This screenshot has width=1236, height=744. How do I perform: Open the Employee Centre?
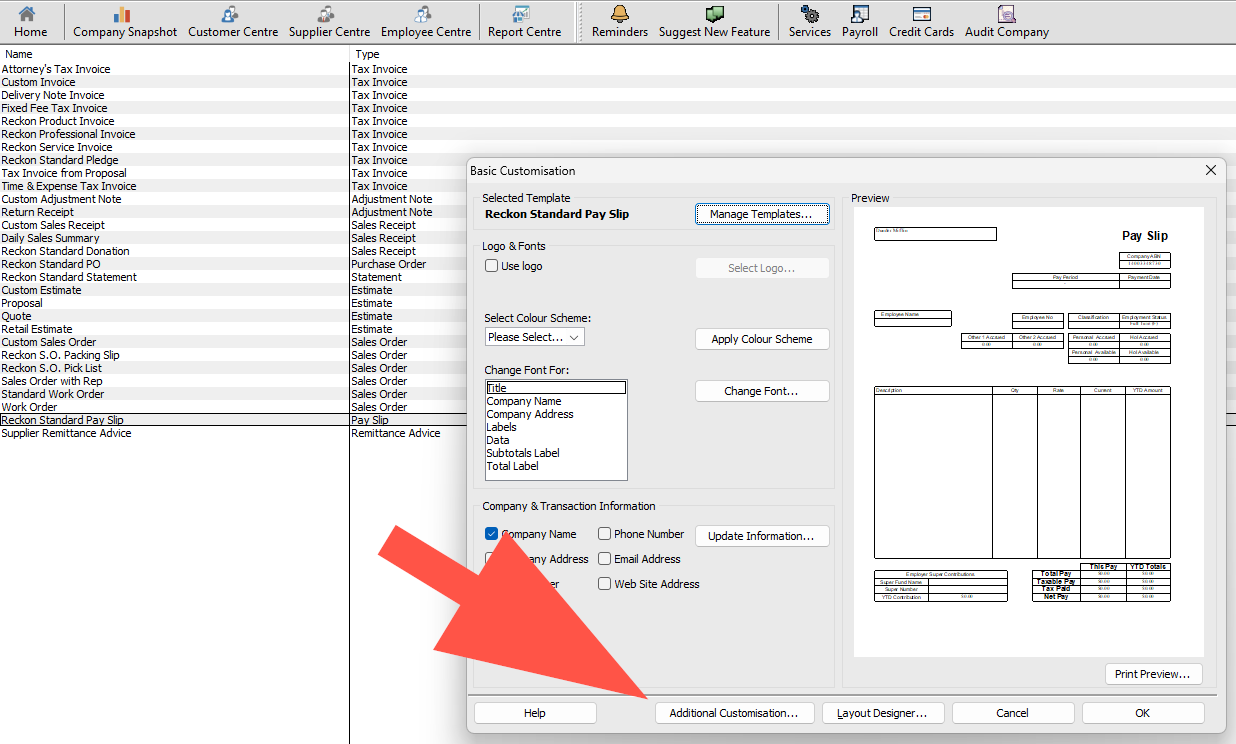(x=426, y=21)
